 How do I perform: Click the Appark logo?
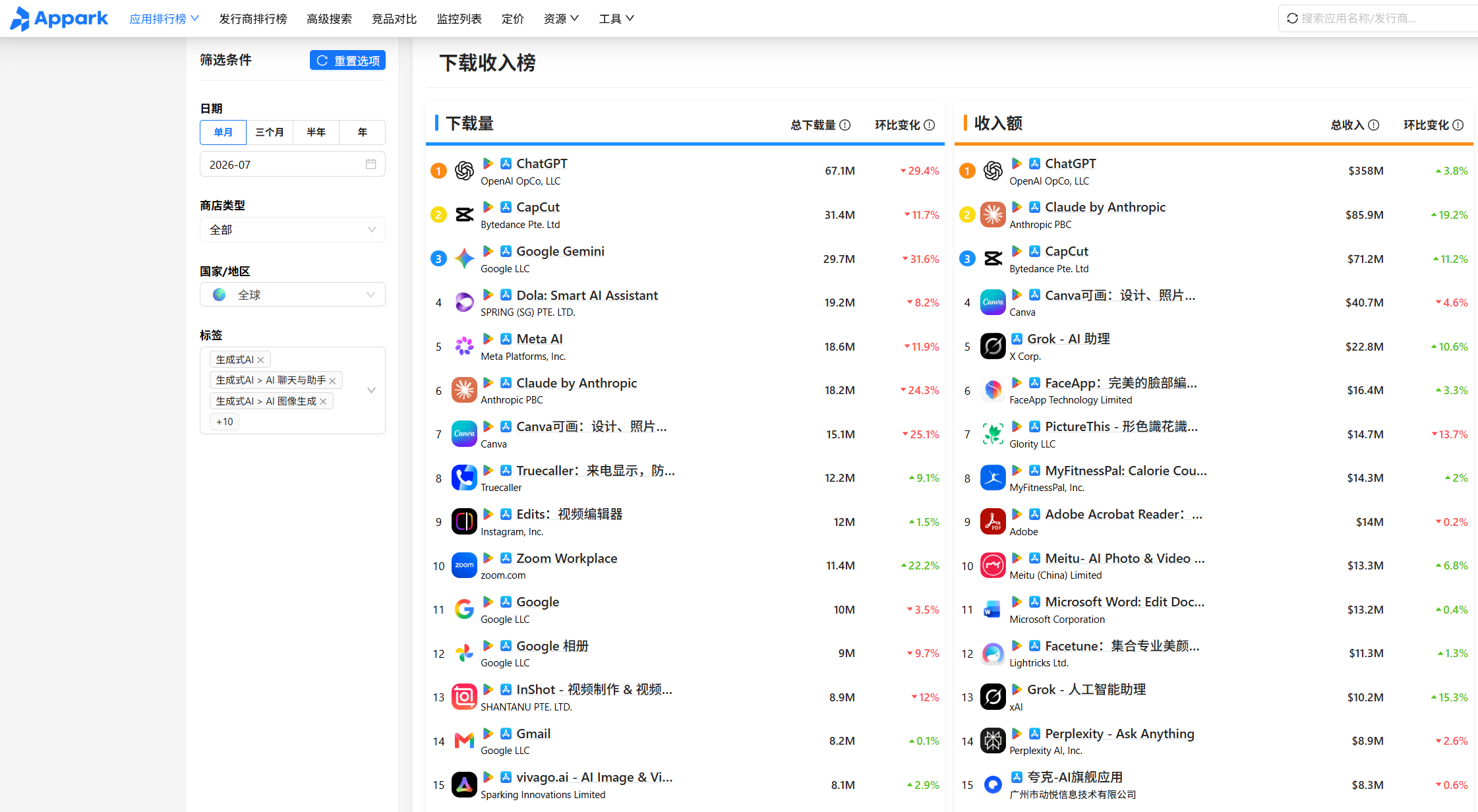pos(59,18)
